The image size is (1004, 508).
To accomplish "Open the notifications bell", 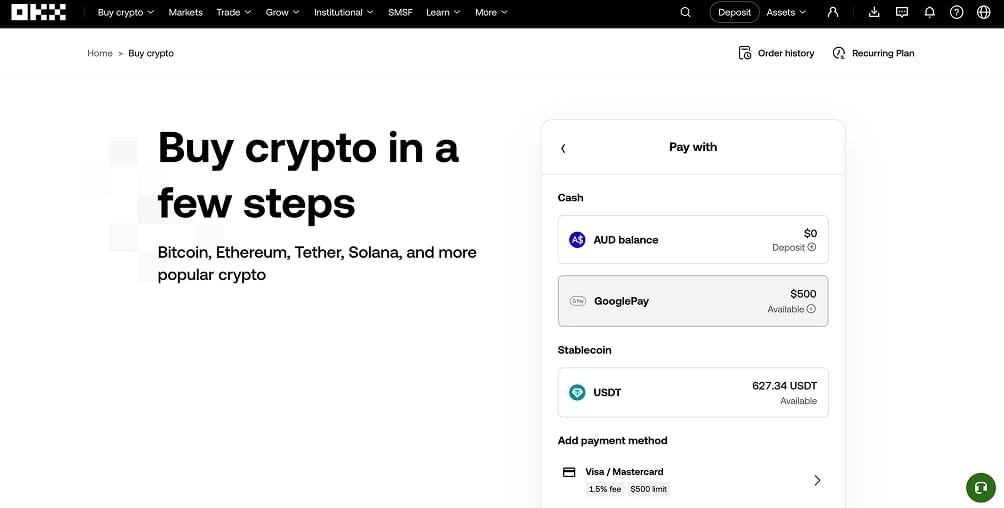I will pyautogui.click(x=930, y=12).
